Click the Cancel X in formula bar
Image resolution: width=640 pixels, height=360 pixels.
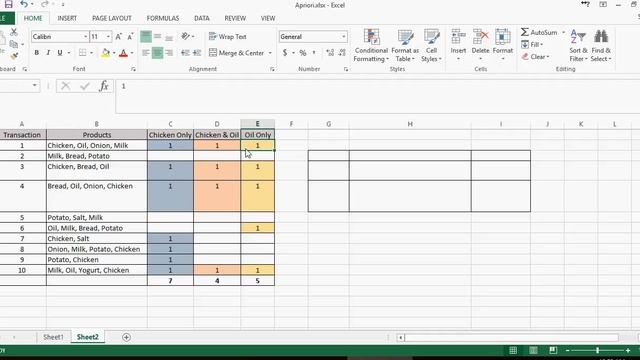66,86
